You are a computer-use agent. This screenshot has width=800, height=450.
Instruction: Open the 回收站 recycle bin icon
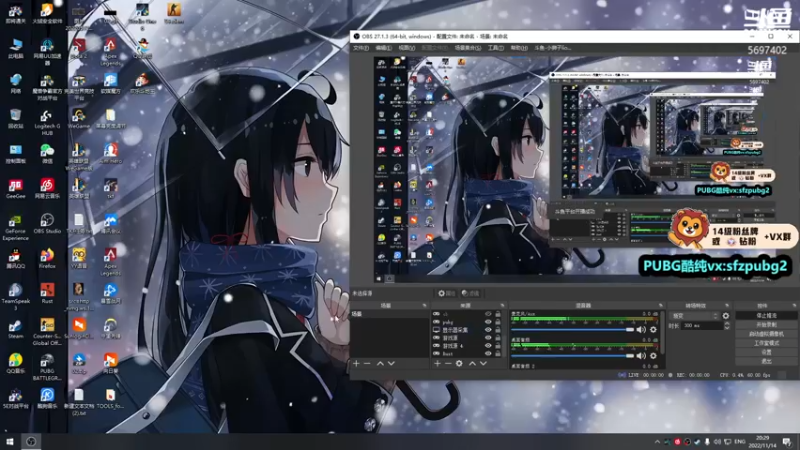click(15, 118)
